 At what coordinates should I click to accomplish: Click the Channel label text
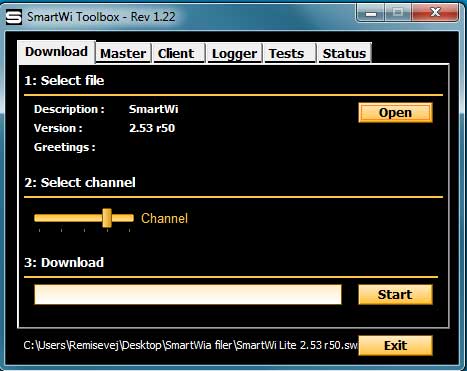pos(165,218)
